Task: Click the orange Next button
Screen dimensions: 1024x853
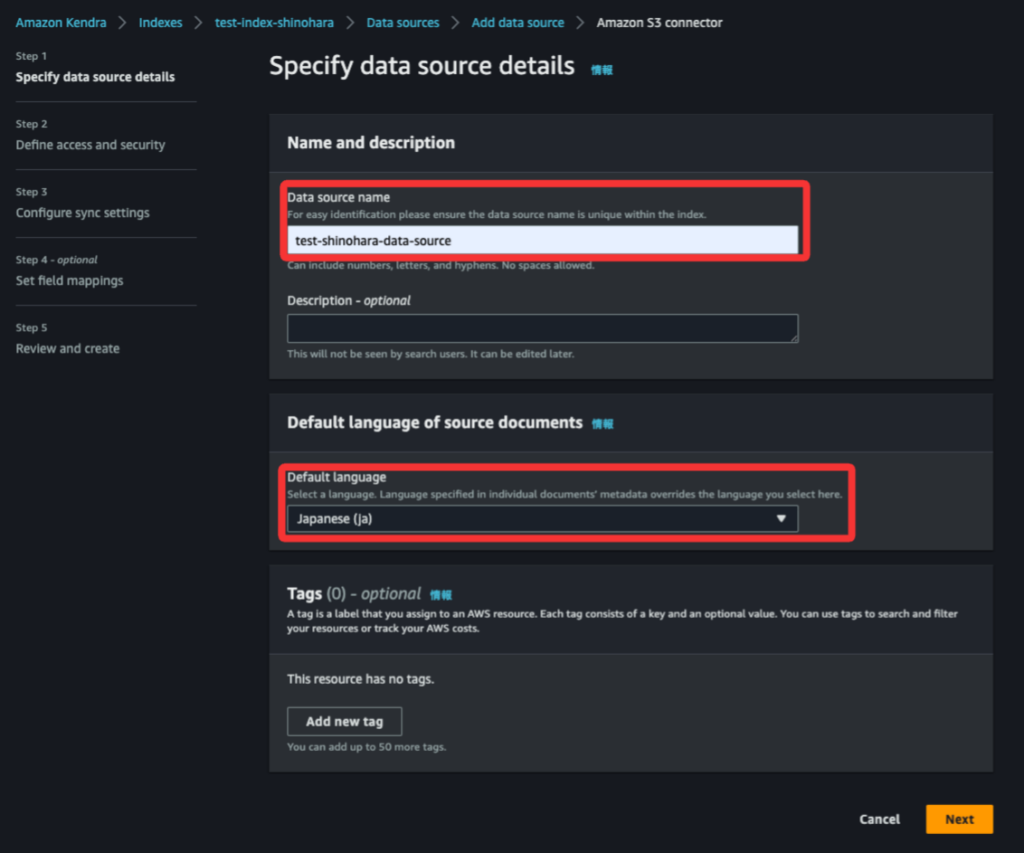Action: click(958, 819)
